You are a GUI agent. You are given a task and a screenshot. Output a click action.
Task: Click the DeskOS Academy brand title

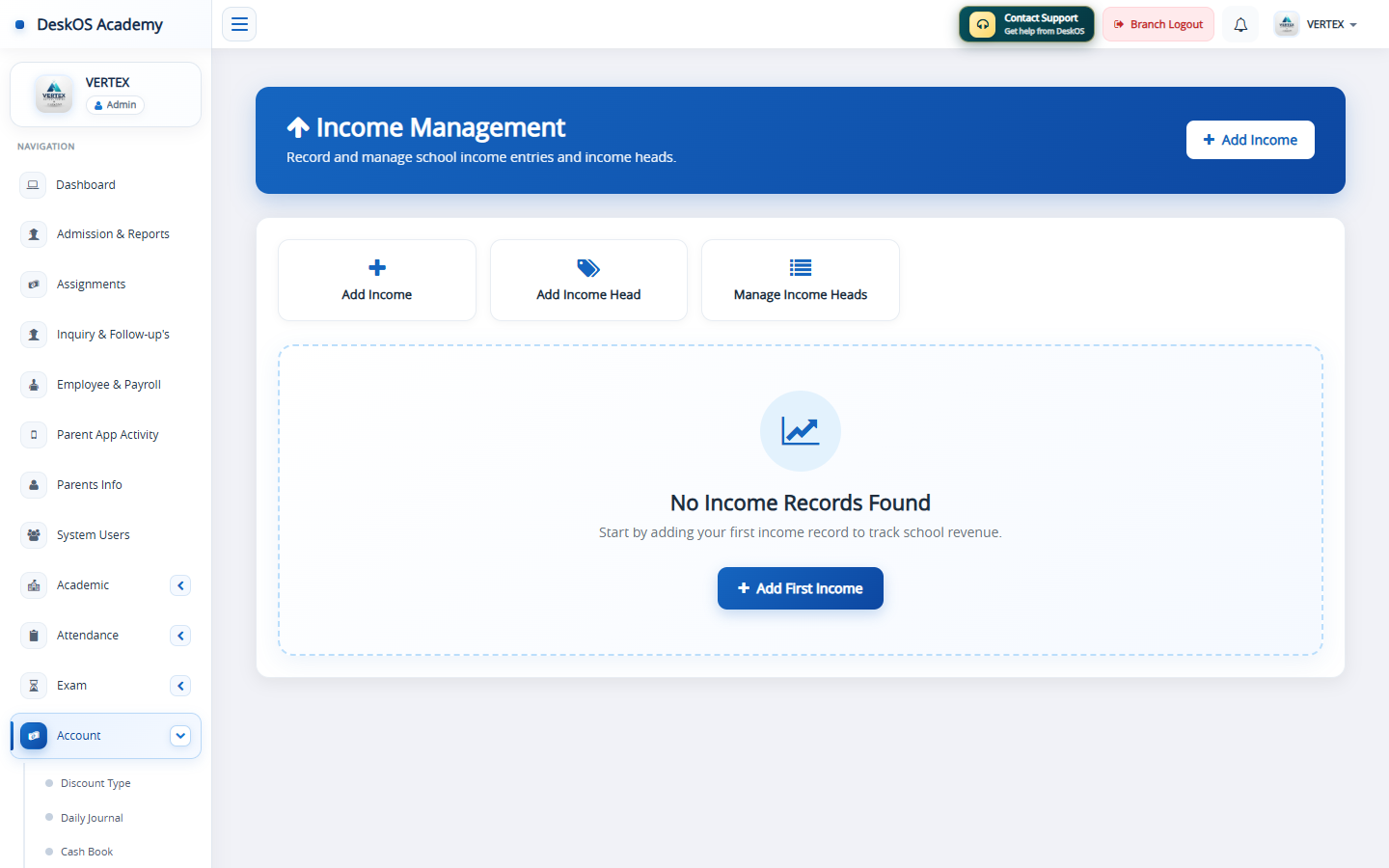point(99,24)
